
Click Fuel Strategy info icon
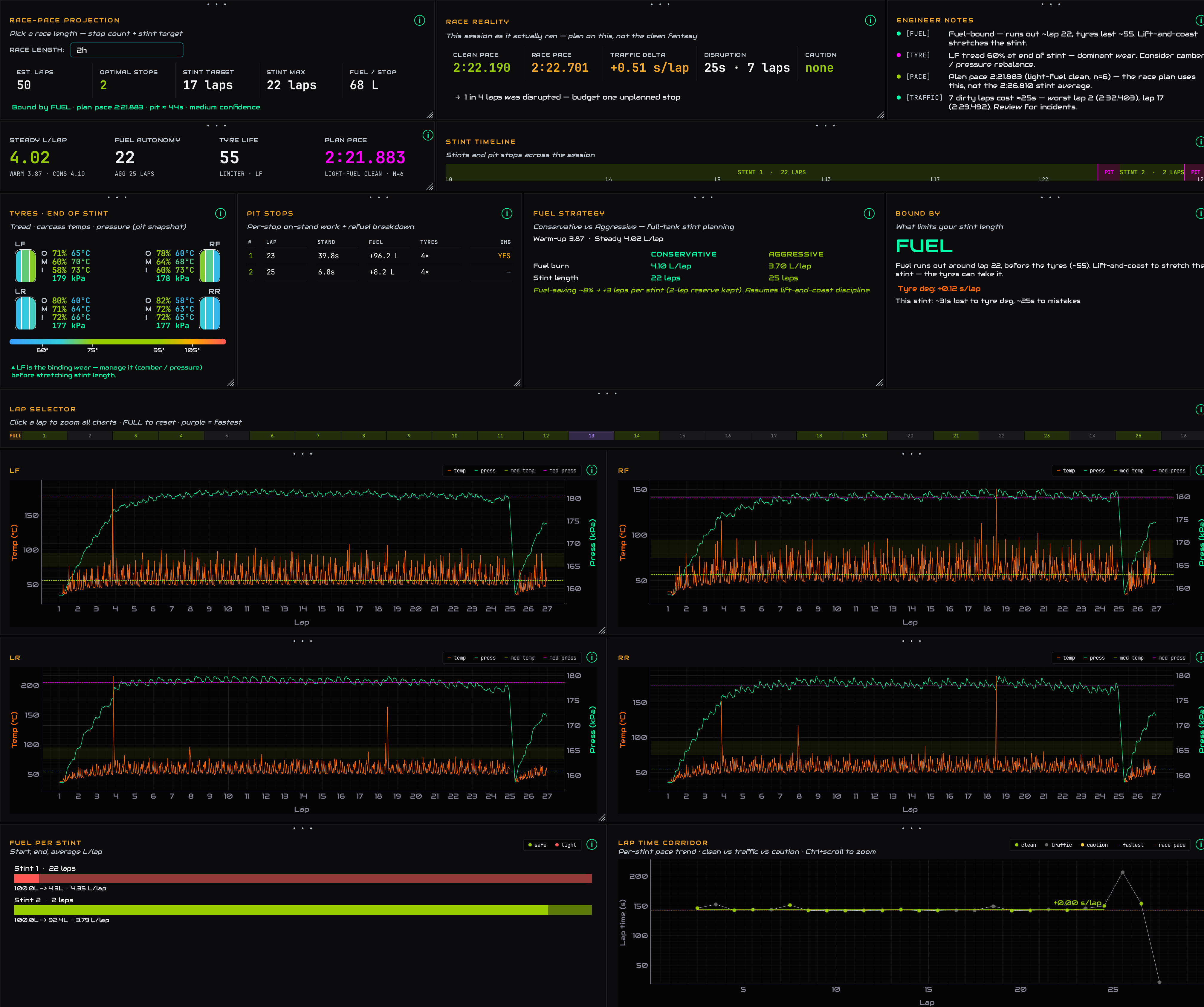tap(869, 213)
